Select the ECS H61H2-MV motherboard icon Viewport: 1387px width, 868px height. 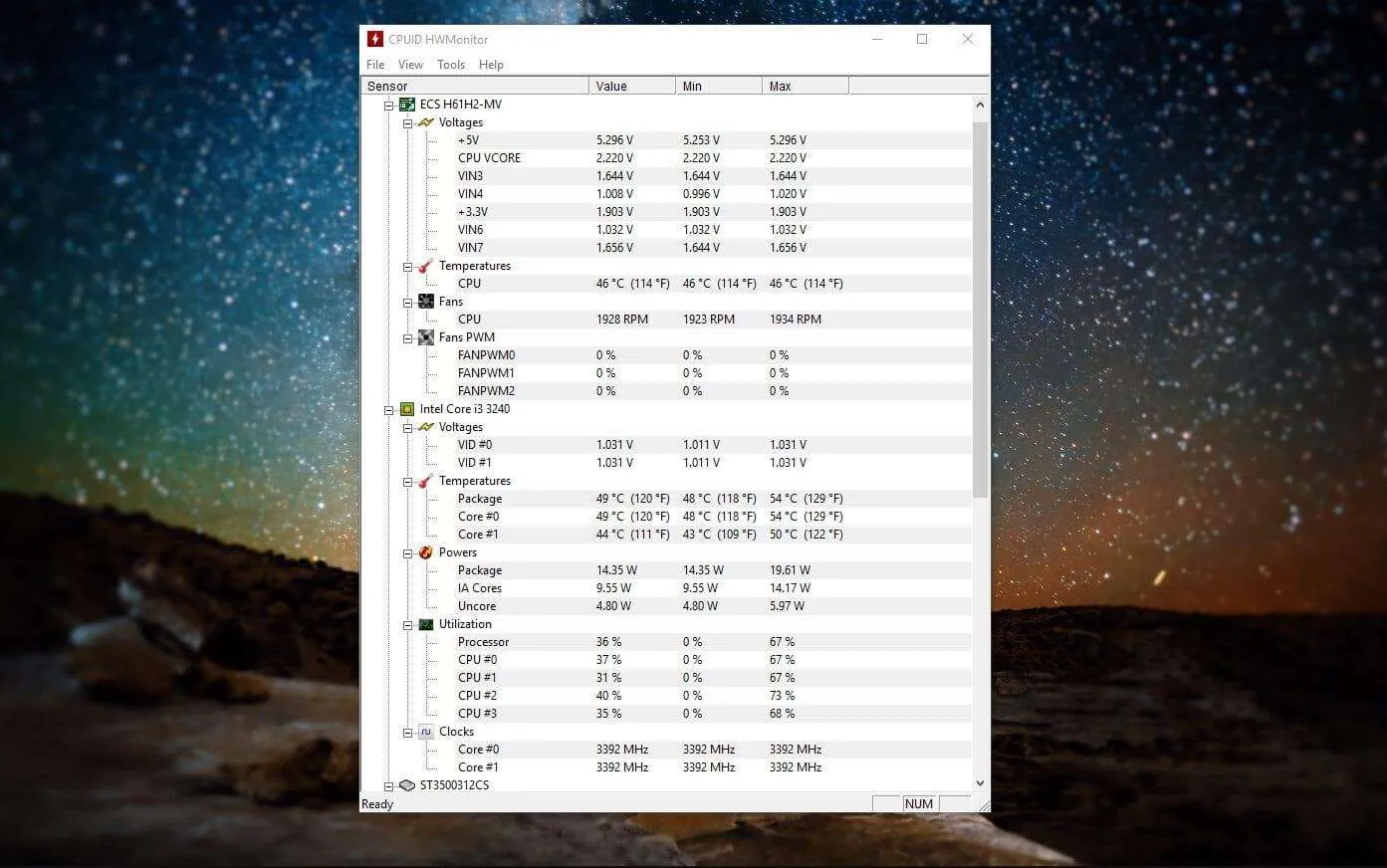[407, 105]
